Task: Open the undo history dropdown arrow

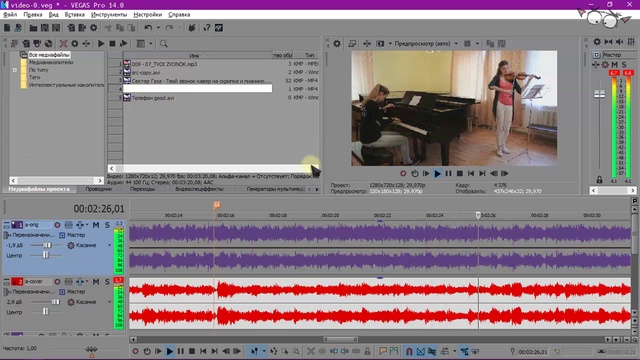Action: click(x=158, y=28)
